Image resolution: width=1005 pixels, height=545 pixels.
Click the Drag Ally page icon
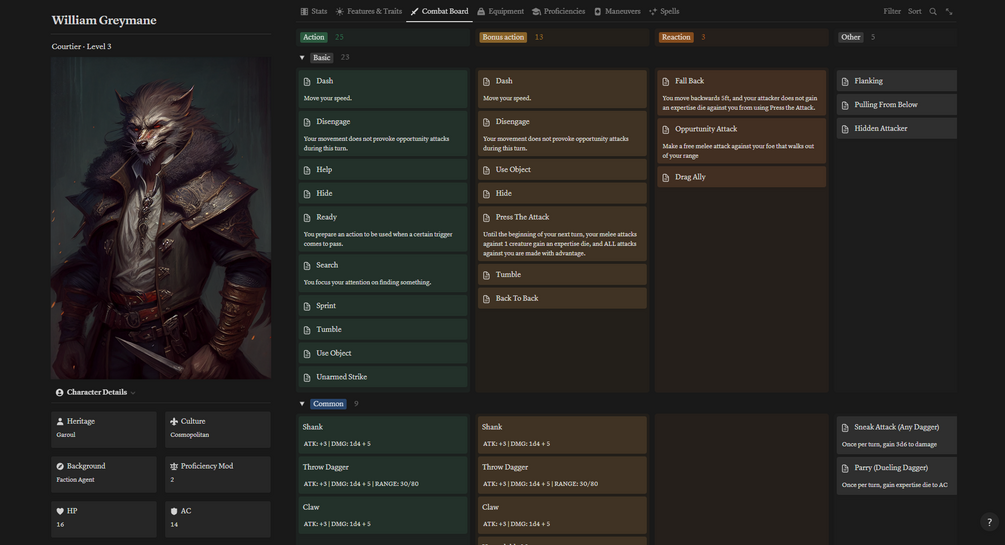point(666,178)
